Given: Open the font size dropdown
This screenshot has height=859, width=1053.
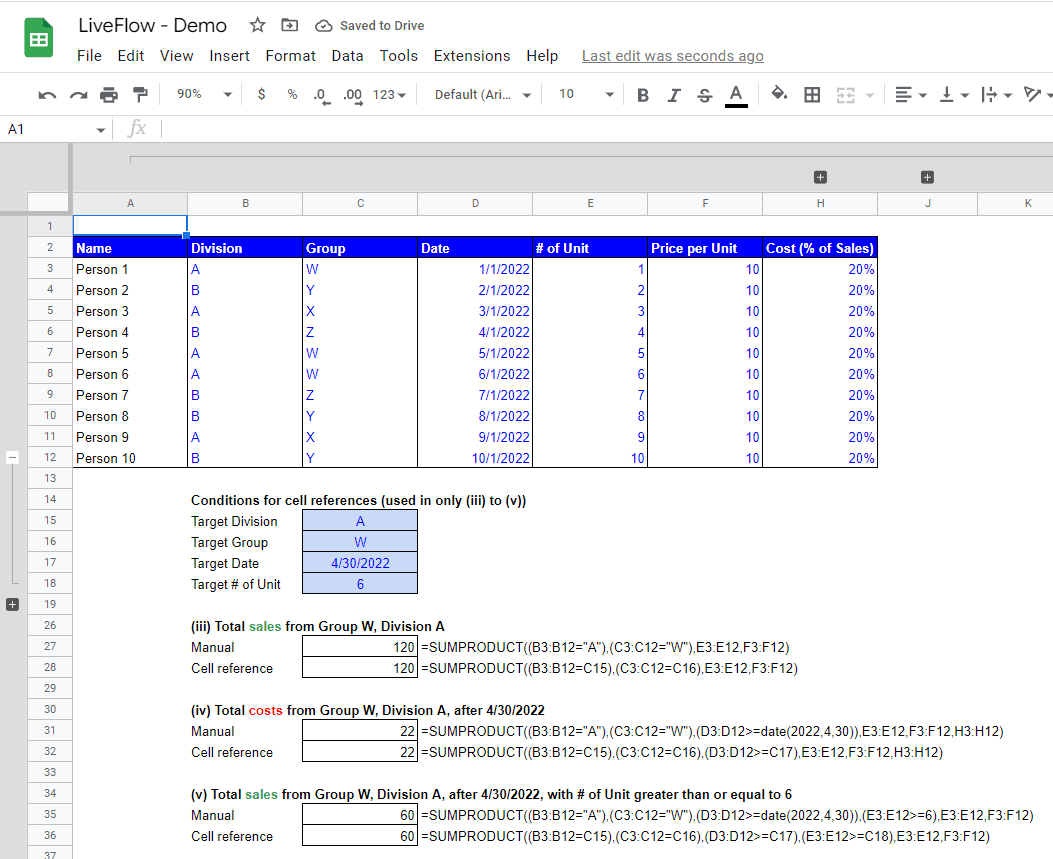Looking at the screenshot, I should pos(586,94).
